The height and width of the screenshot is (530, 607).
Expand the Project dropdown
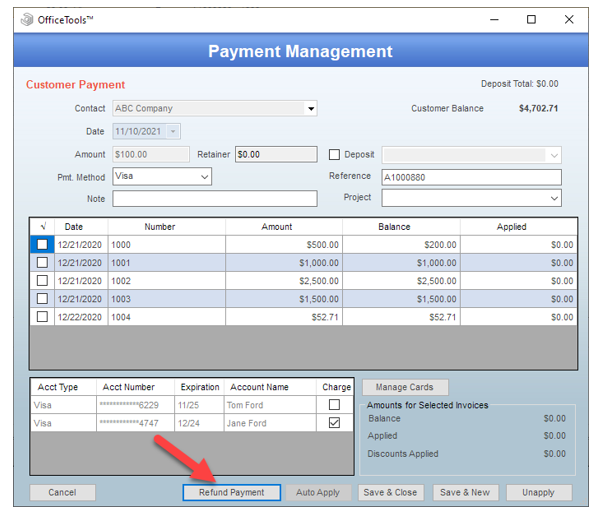point(554,198)
